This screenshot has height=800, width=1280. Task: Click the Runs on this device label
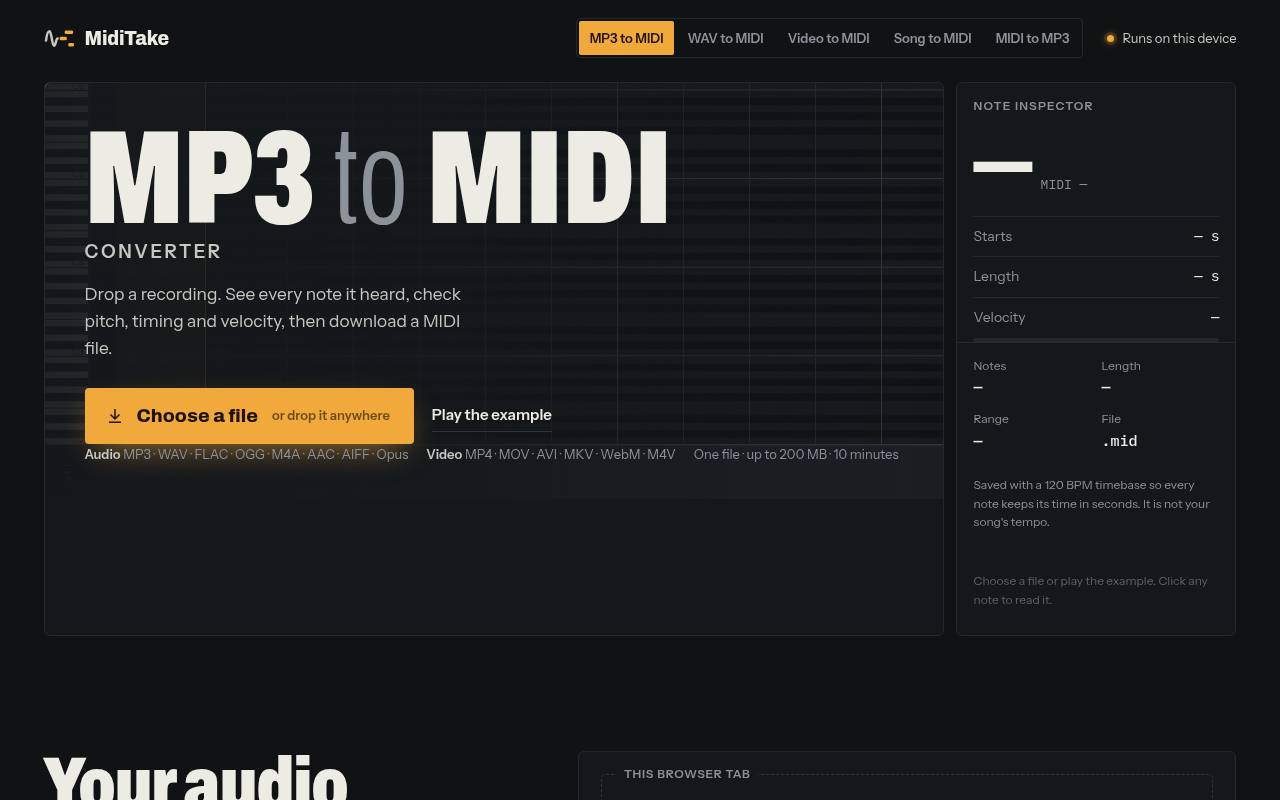pyautogui.click(x=1179, y=38)
